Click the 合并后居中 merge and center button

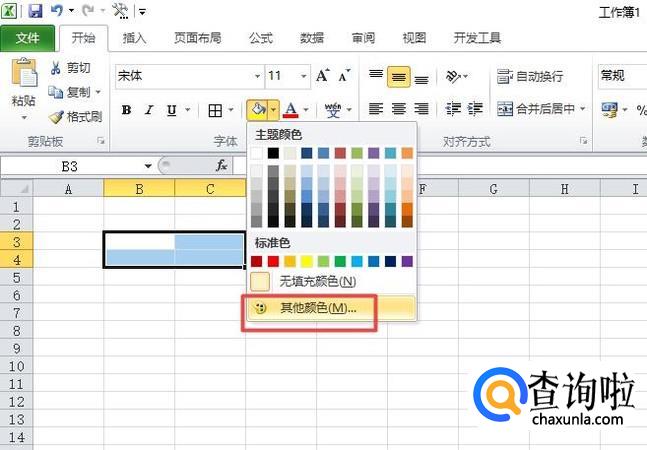[536, 109]
